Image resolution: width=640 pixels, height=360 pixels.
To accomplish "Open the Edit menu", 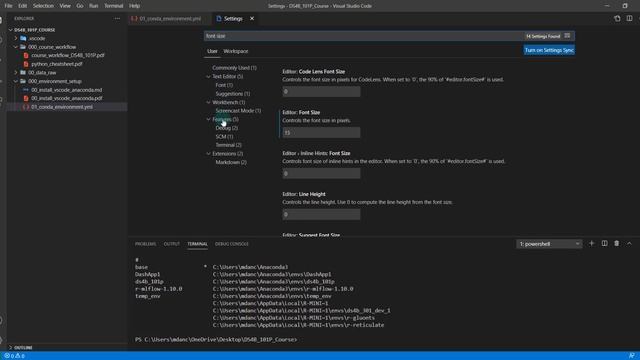I will tap(22, 6).
